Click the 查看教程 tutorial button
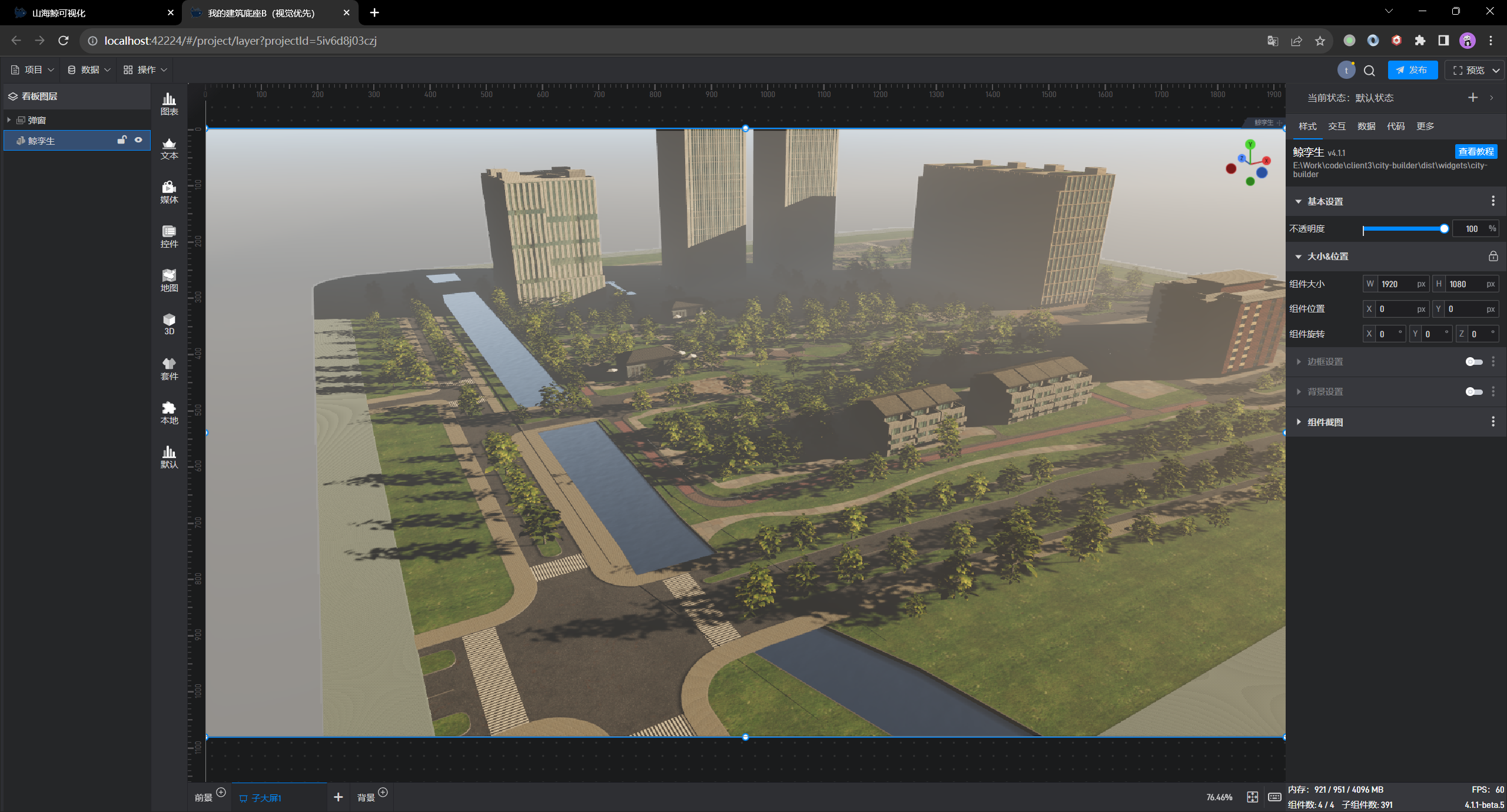Screen dimensions: 1507x812 point(1476,152)
